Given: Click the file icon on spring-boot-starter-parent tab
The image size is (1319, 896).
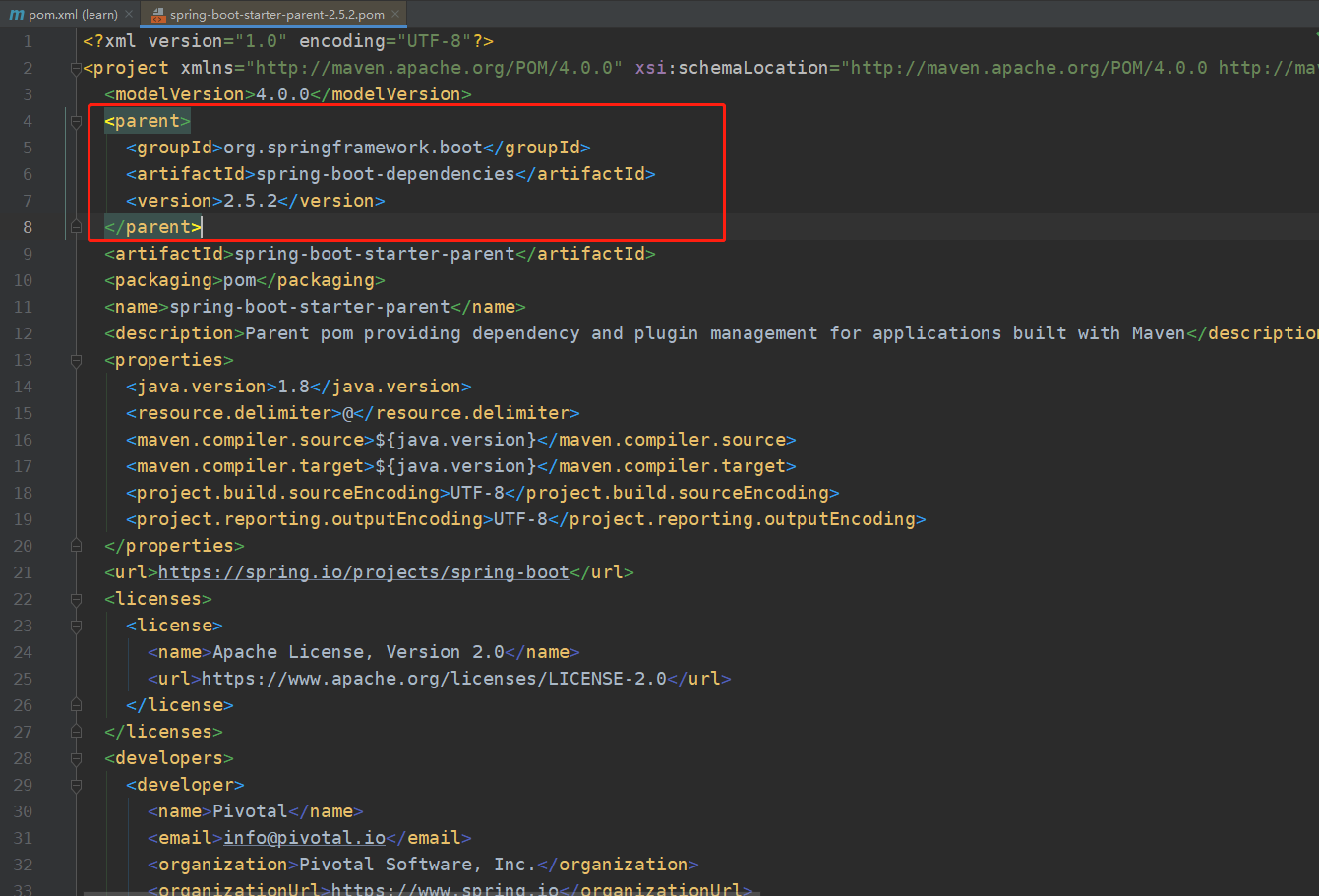Looking at the screenshot, I should tap(158, 15).
